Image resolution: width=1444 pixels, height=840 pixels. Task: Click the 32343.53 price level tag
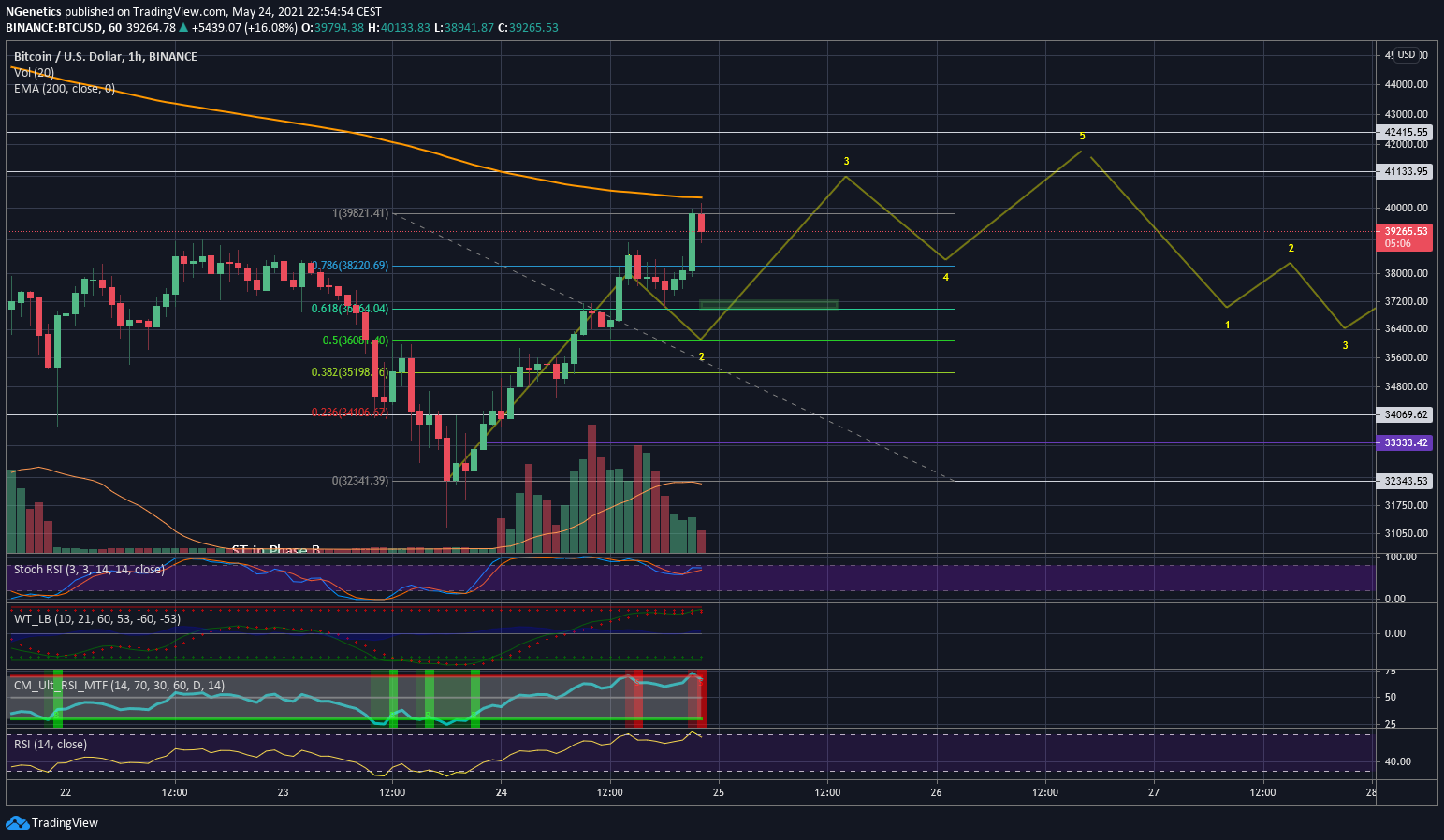tap(1406, 481)
